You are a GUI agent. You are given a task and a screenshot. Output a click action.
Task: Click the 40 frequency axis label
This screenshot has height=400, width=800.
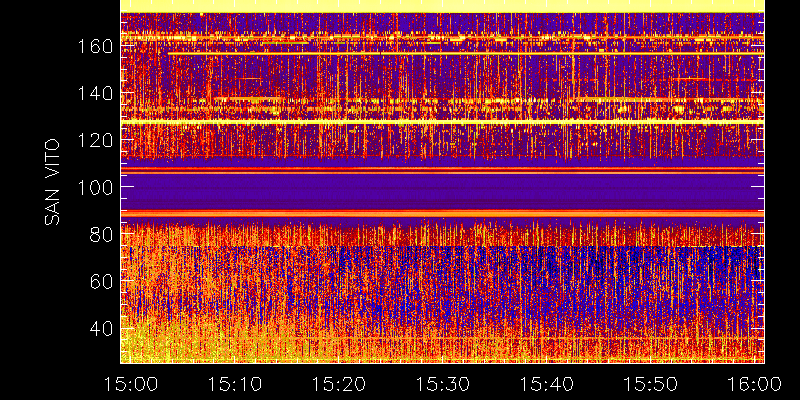pos(101,328)
